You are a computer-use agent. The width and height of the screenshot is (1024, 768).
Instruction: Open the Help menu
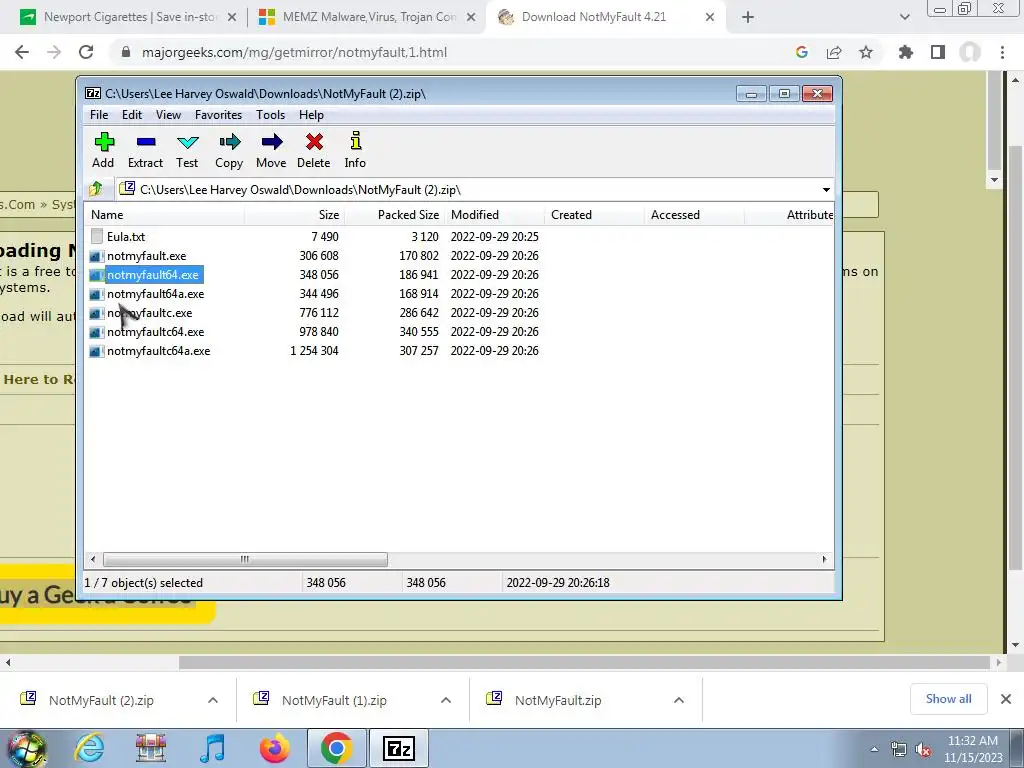(x=312, y=115)
